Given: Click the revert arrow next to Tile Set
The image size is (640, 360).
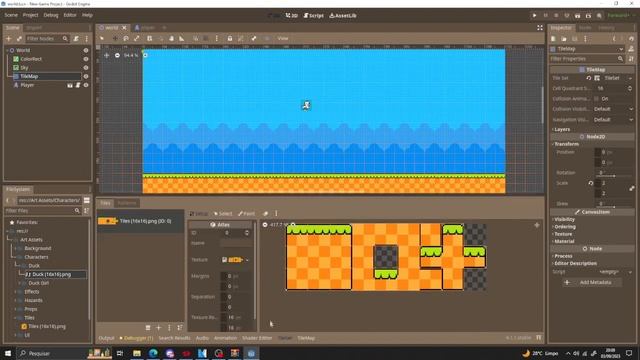Looking at the screenshot, I should click(589, 78).
